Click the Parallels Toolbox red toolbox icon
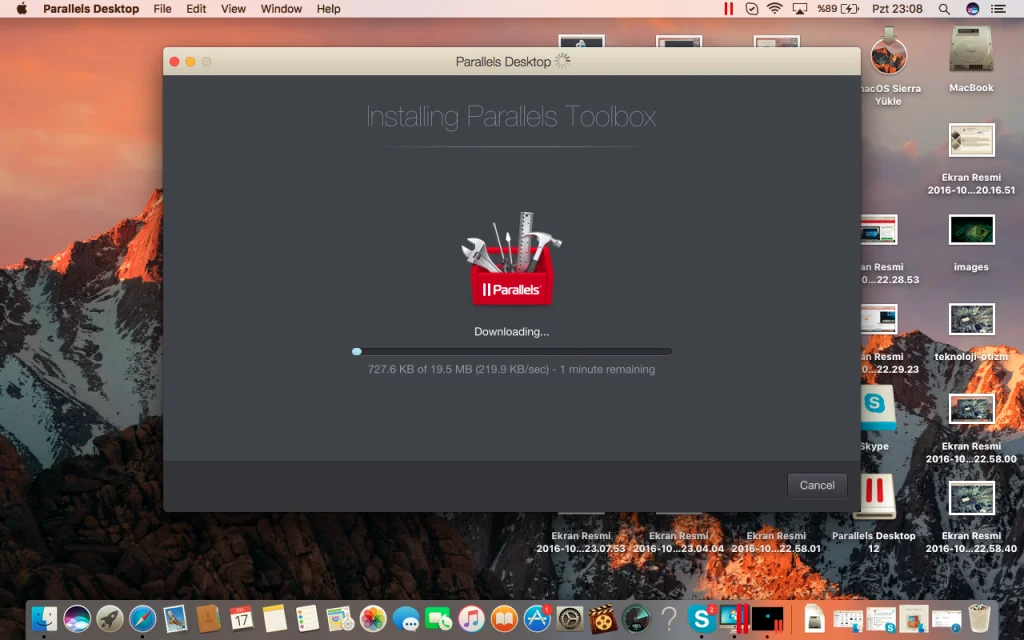Viewport: 1024px width, 640px height. [x=511, y=260]
